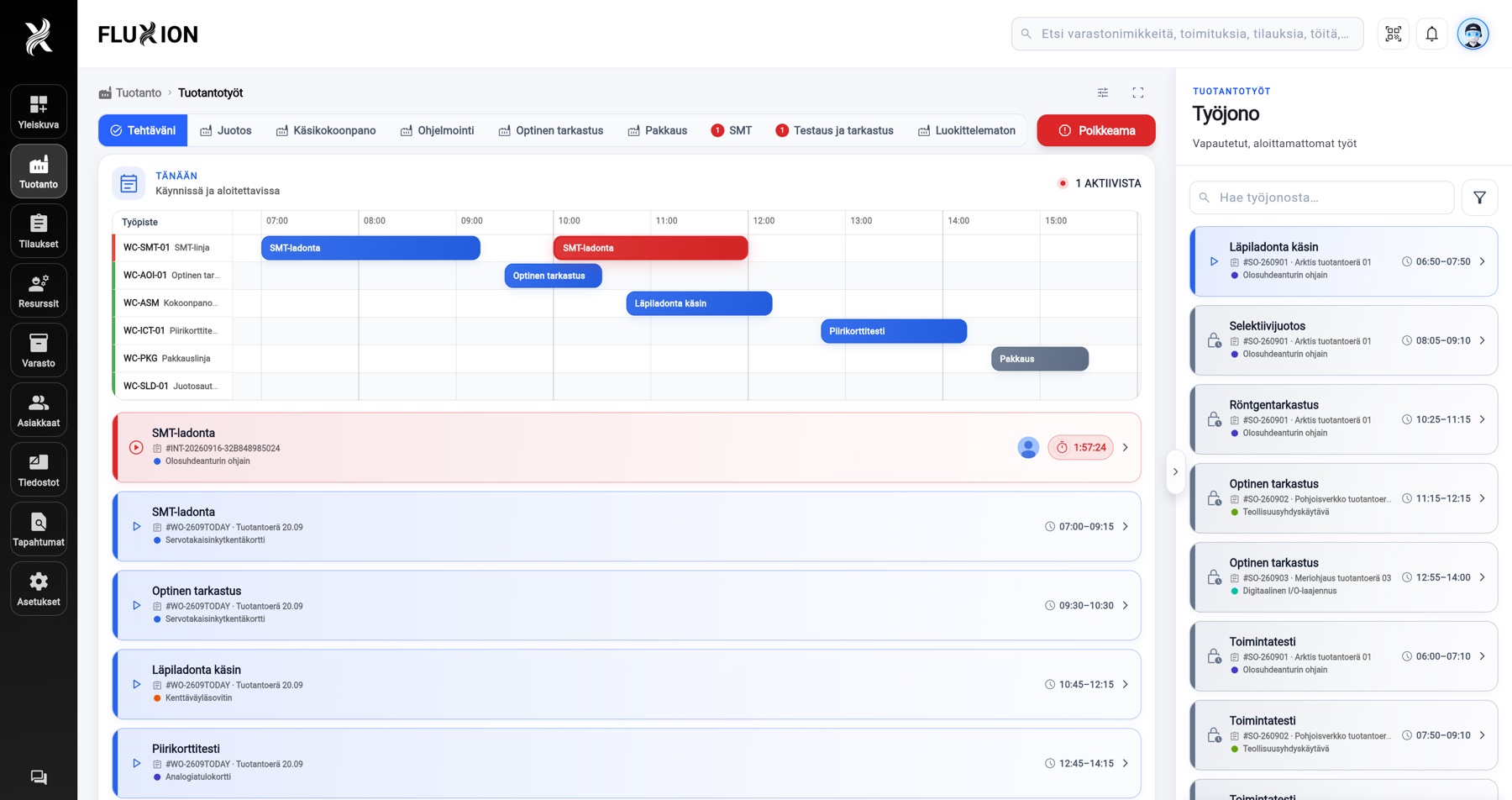1512x800 pixels.
Task: Click the 1:57:24 running timer badge
Action: 1081,448
